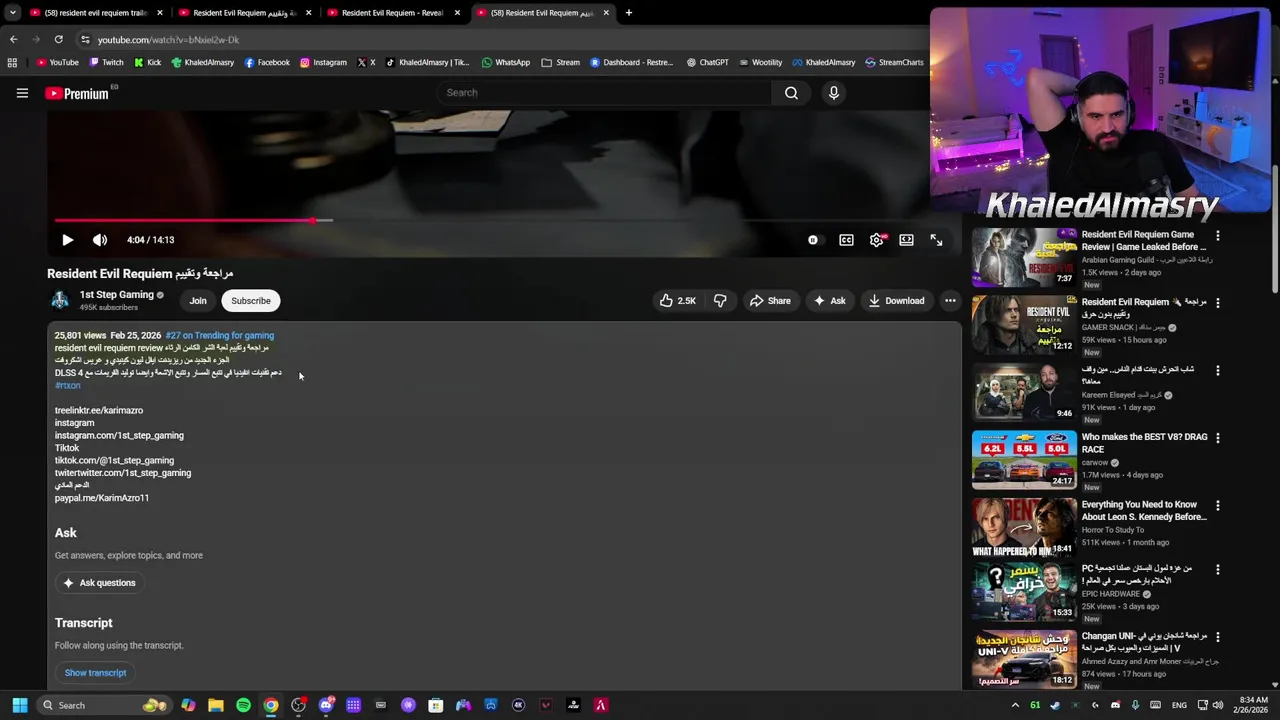Seek on the red video progress bar

pos(491,220)
